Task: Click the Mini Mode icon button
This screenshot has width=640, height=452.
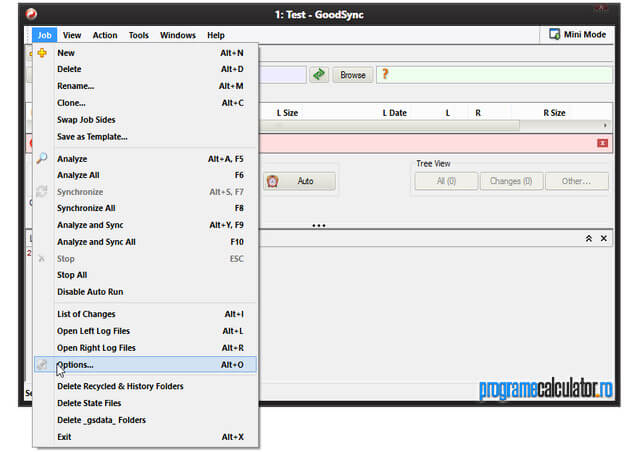Action: (x=554, y=35)
